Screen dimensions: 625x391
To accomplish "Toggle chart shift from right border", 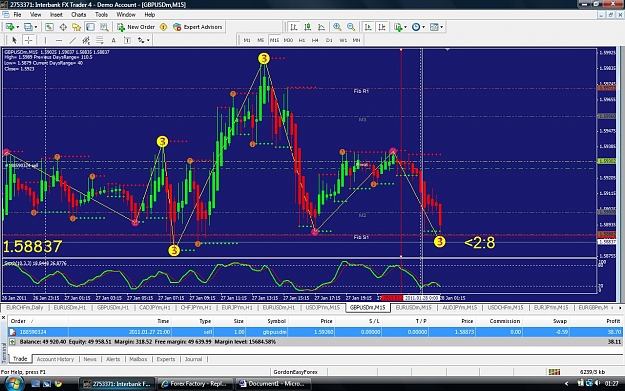I will (382, 27).
